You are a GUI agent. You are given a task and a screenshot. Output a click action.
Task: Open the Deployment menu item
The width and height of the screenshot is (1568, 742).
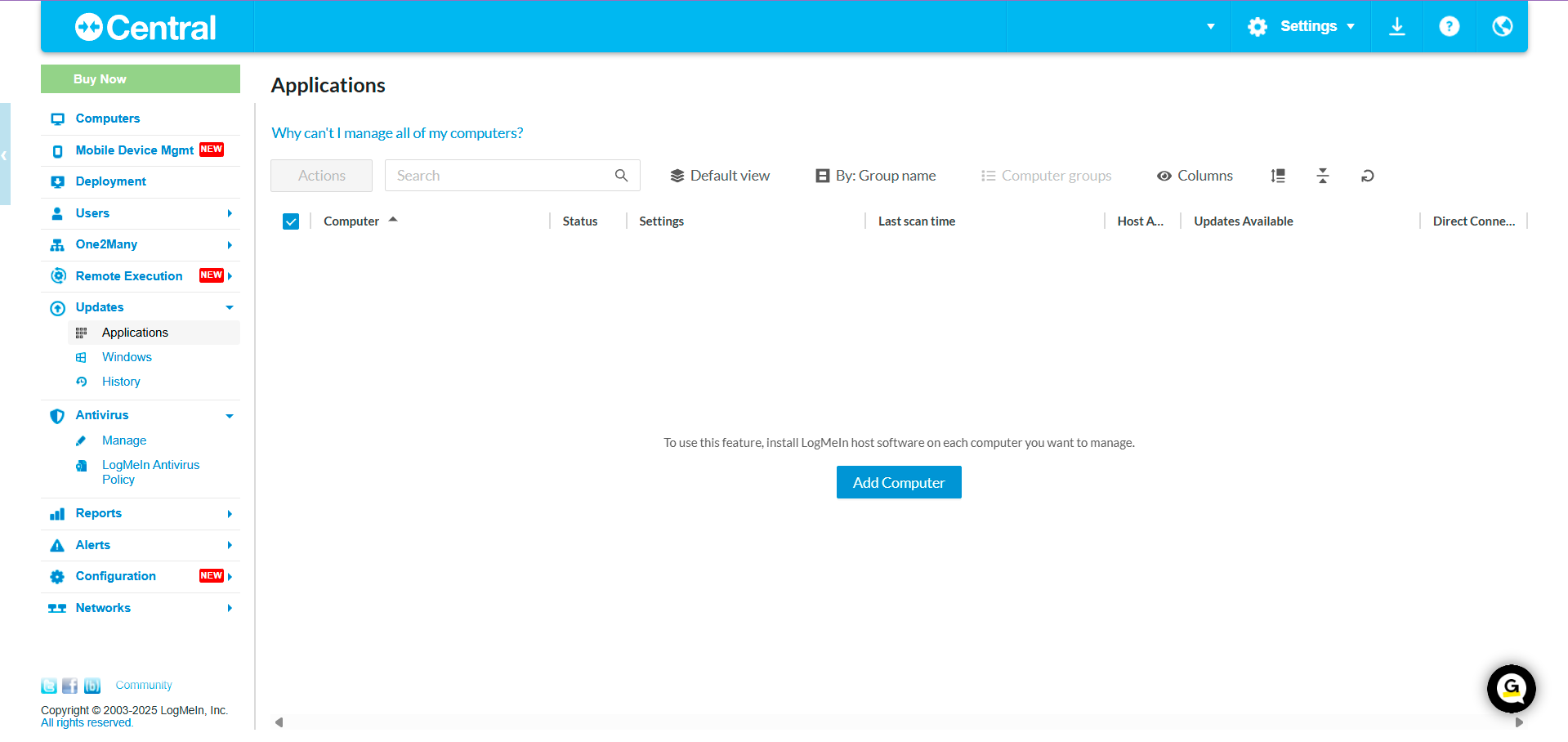pyautogui.click(x=111, y=181)
